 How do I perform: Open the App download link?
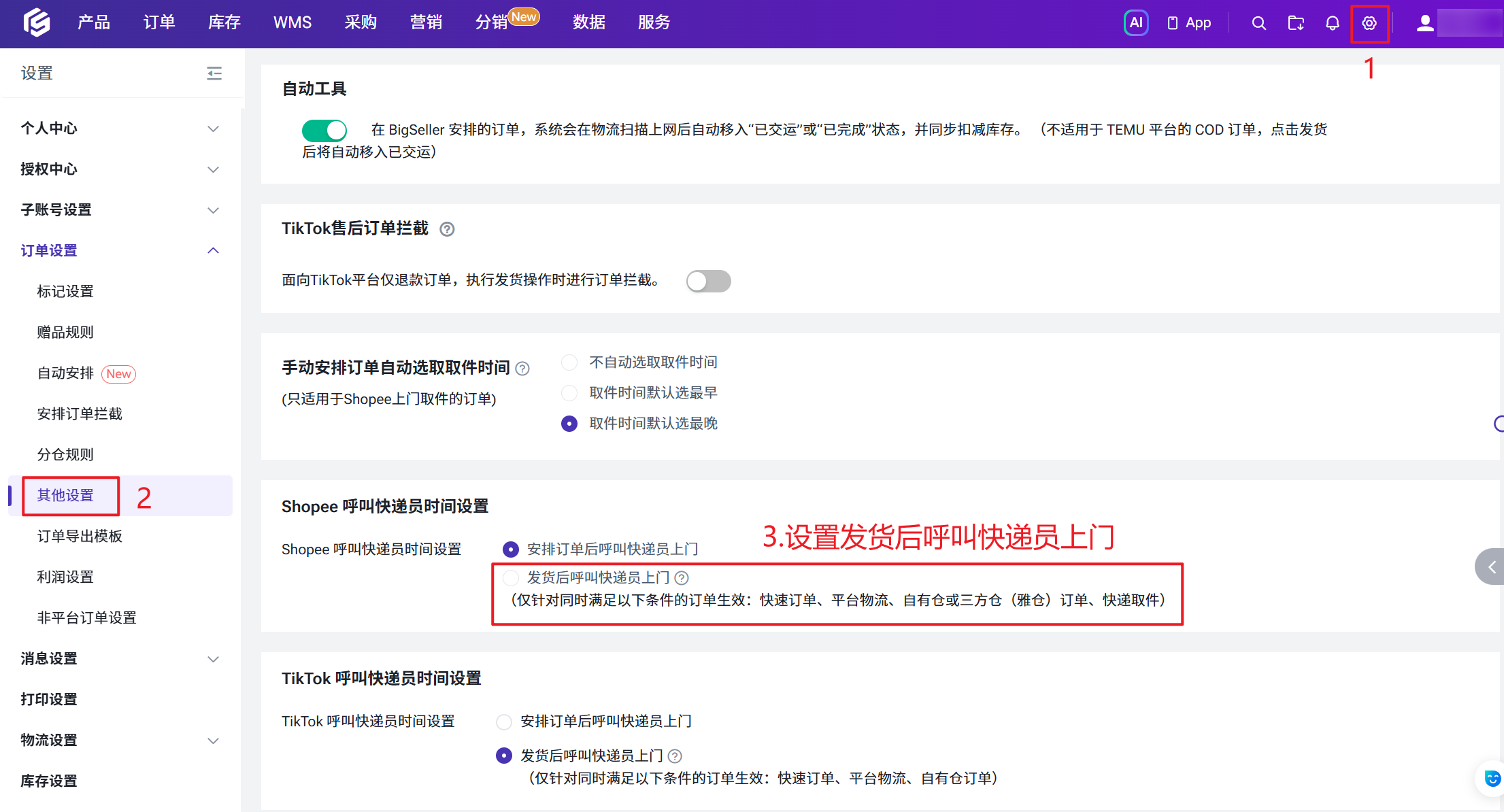click(x=1189, y=22)
